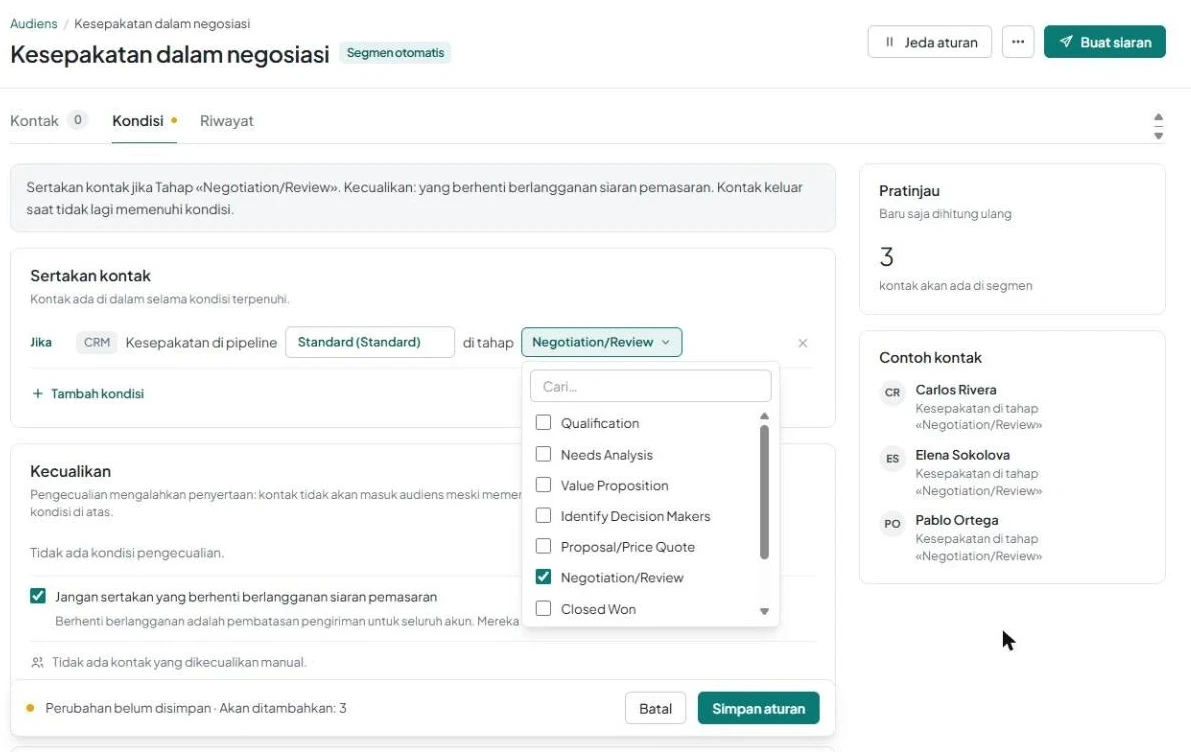Click the ES avatar for Elena Sokolova
The width and height of the screenshot is (1191, 752).
(892, 459)
